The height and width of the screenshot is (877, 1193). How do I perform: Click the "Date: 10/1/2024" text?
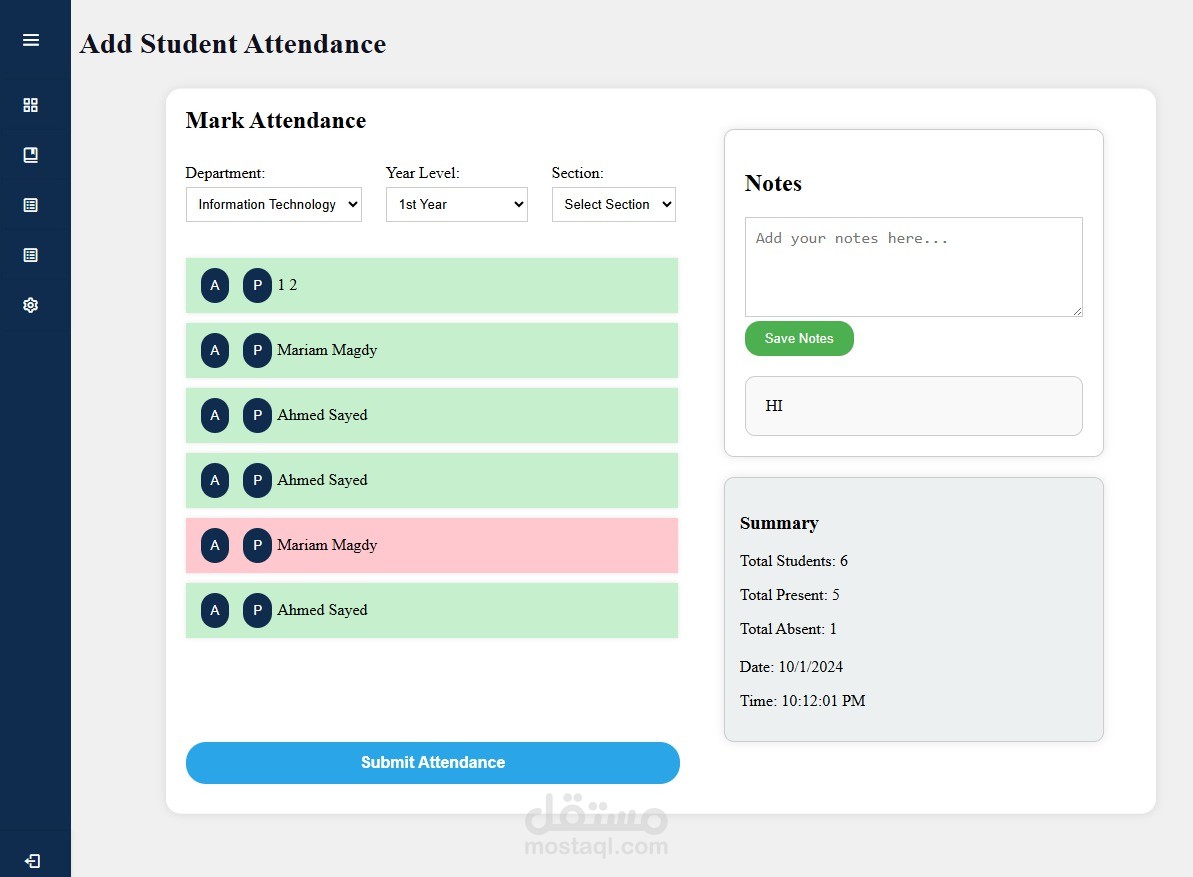791,667
